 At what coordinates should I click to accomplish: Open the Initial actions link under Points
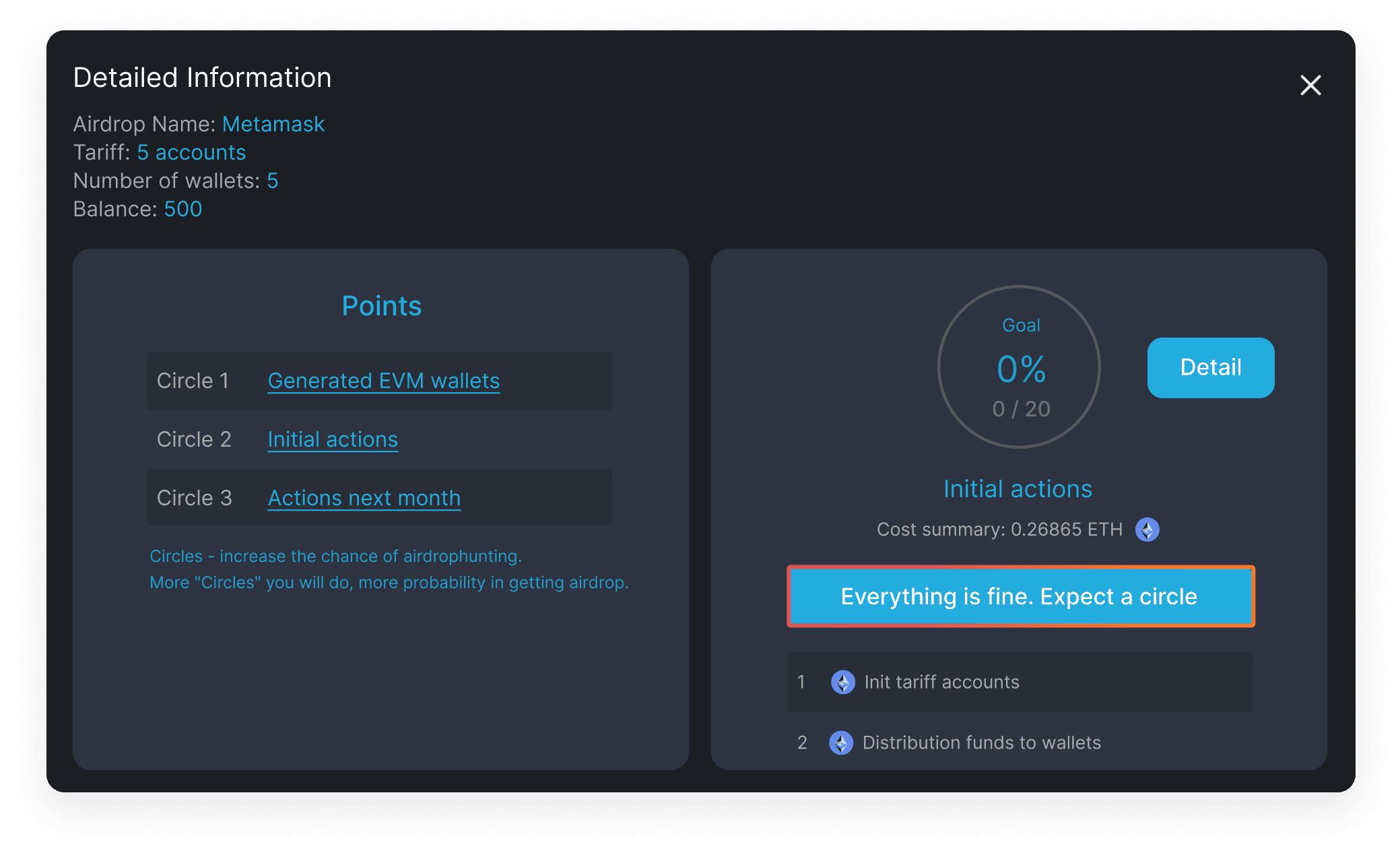(333, 439)
